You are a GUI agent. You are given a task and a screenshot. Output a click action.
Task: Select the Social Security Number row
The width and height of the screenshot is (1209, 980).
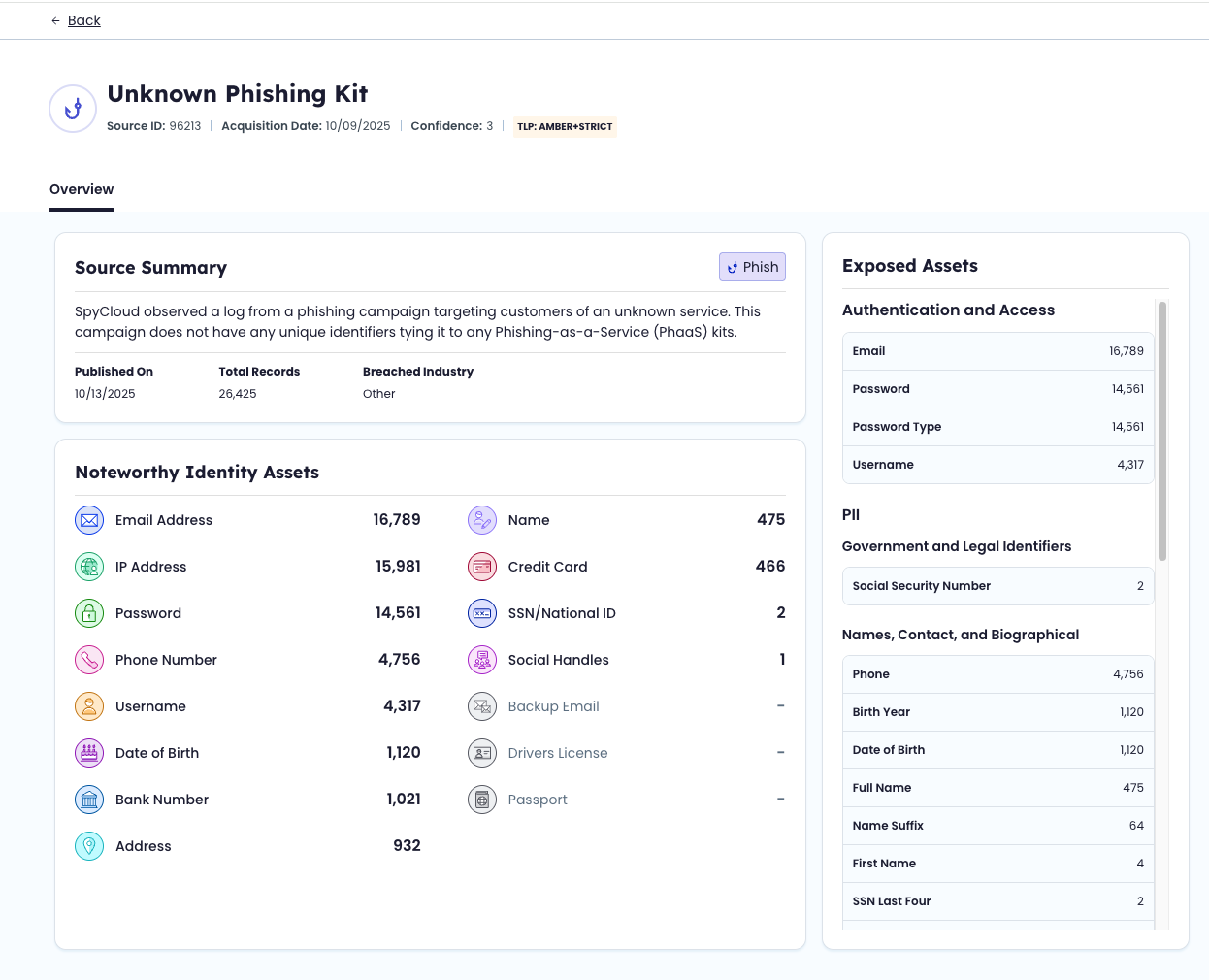pos(997,586)
